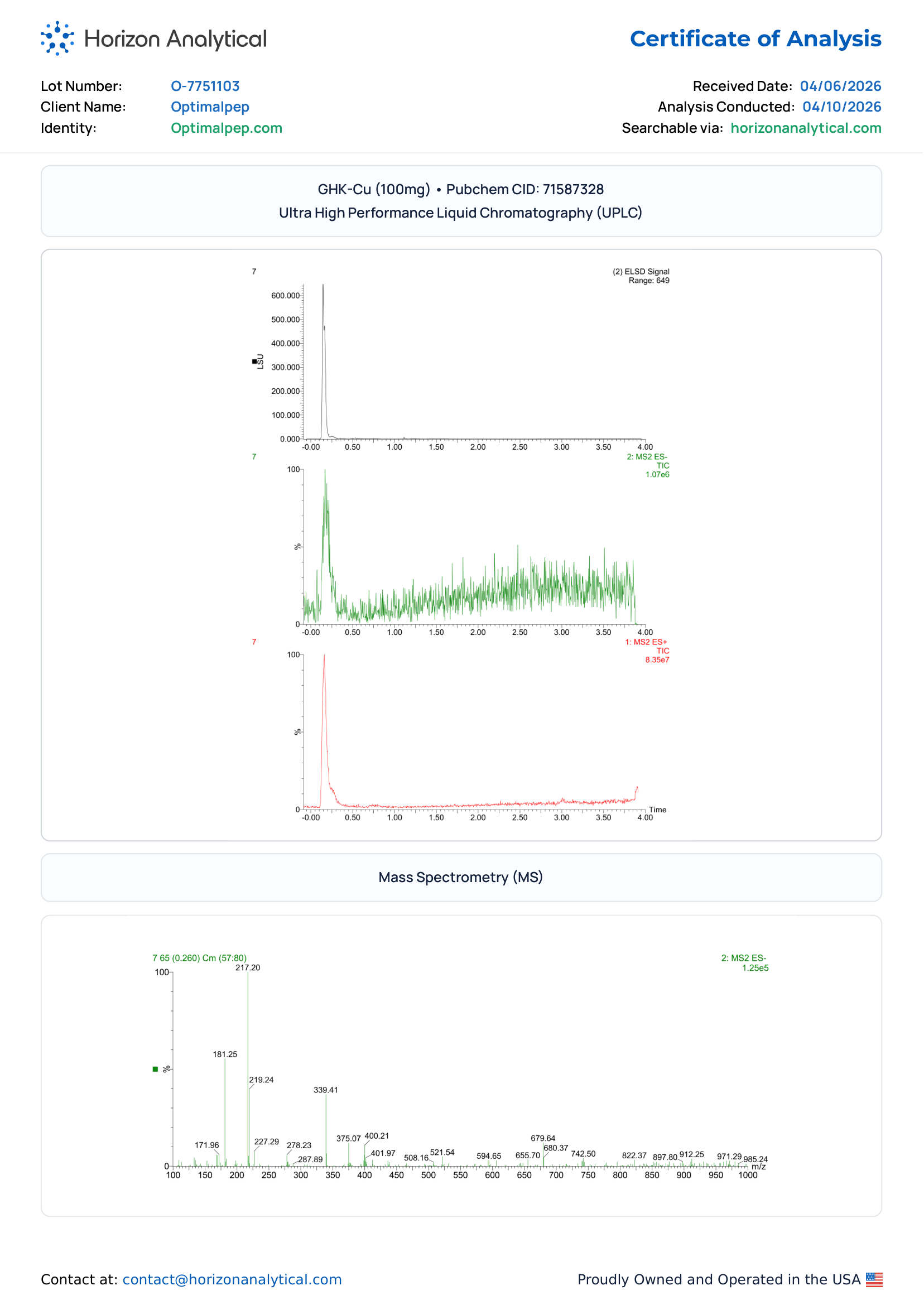The image size is (924, 1305).
Task: Click the Horizon Analytical logo icon
Action: click(x=57, y=38)
